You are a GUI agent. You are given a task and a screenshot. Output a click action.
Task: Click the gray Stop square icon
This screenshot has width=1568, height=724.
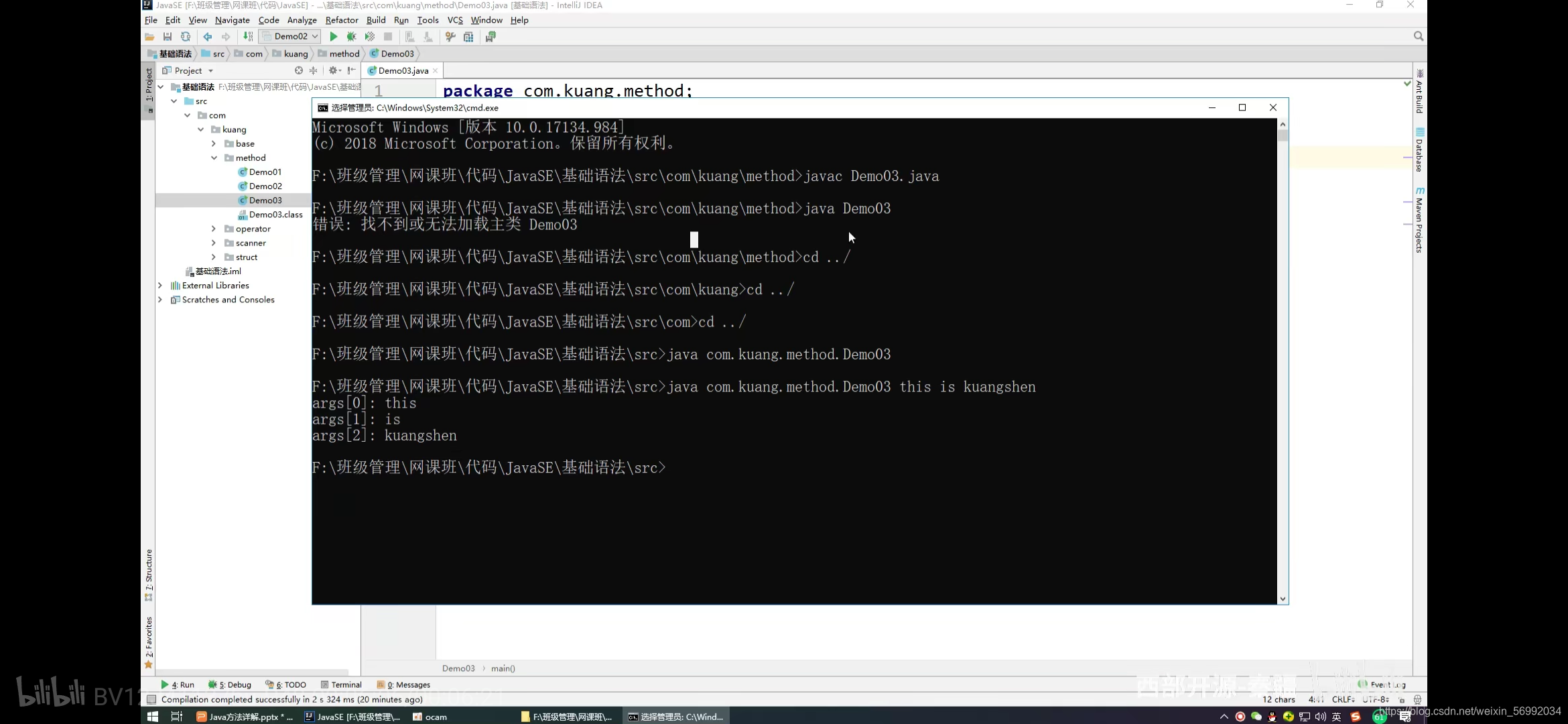point(387,37)
